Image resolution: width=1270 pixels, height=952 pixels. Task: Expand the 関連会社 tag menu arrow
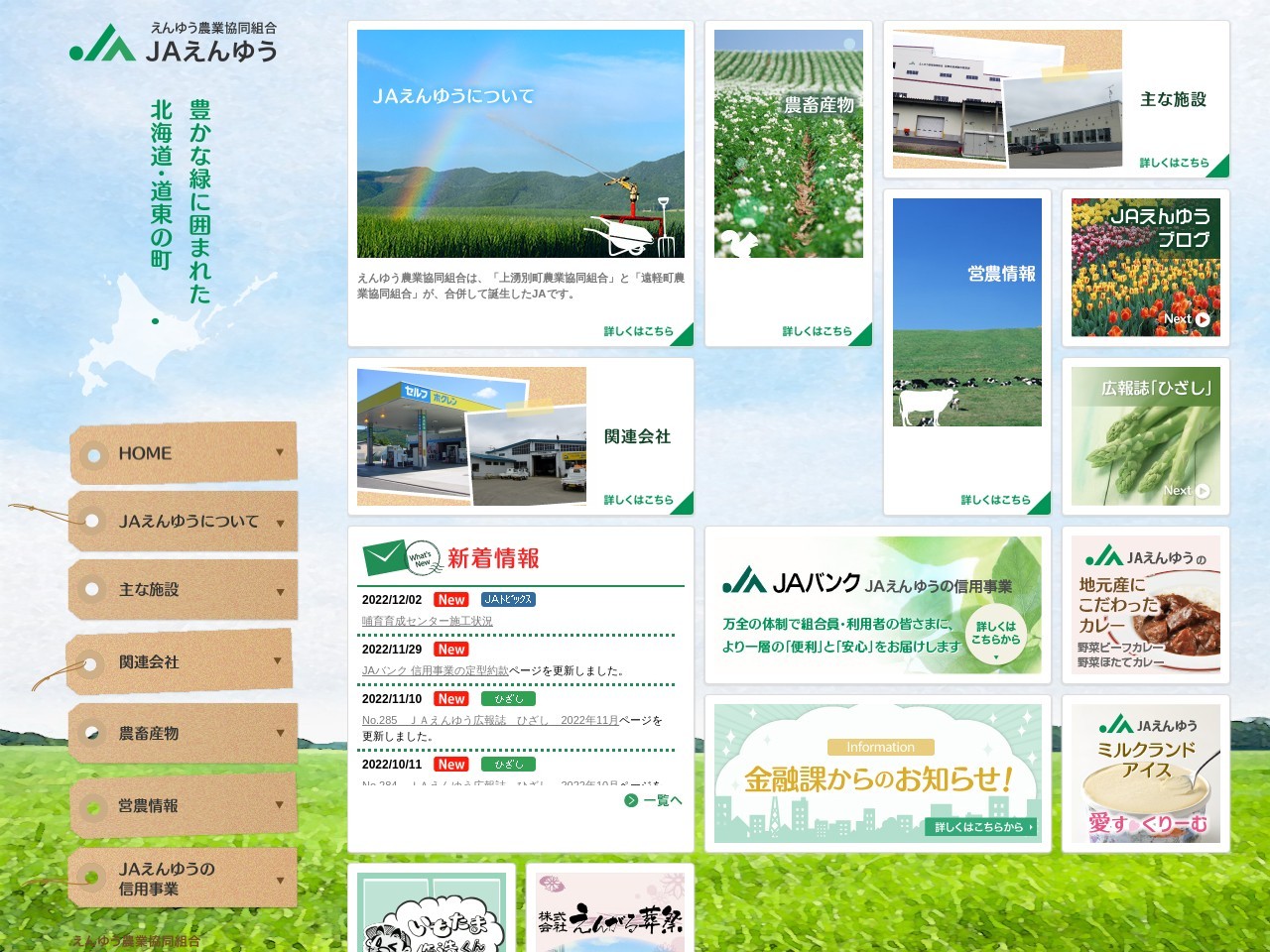click(x=278, y=660)
